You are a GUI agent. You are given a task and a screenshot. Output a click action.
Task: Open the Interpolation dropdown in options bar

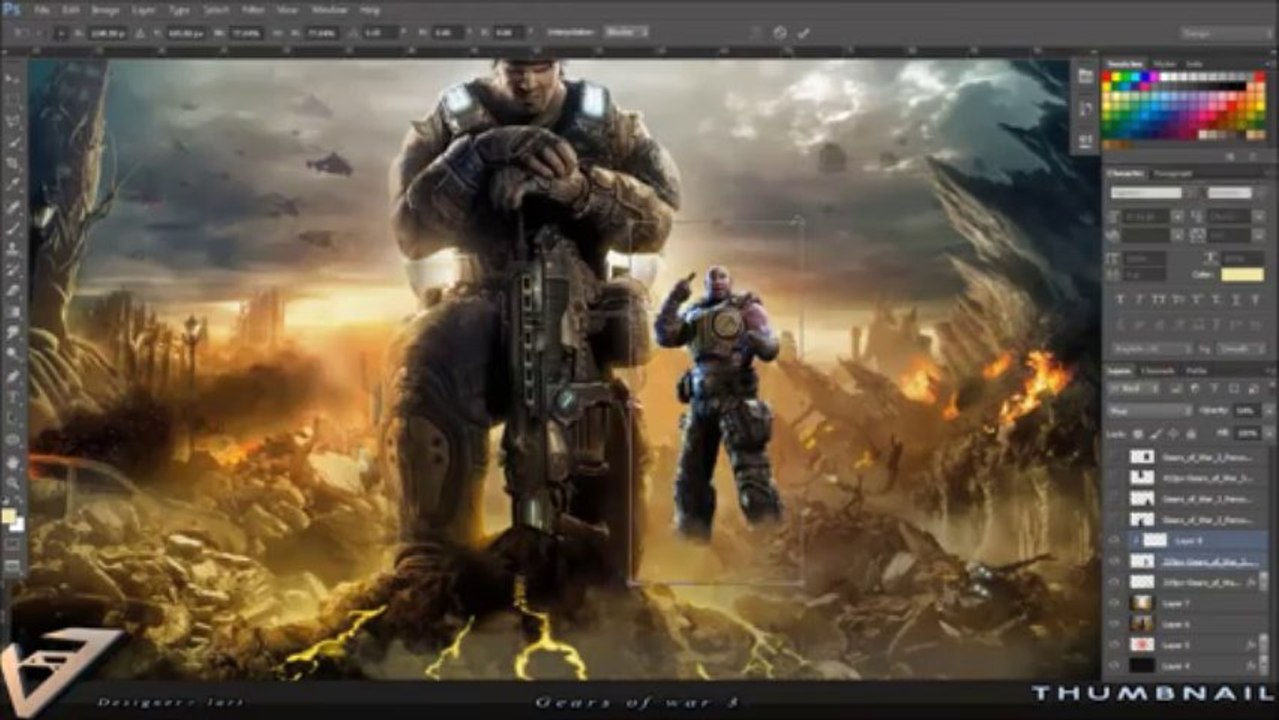click(x=627, y=32)
